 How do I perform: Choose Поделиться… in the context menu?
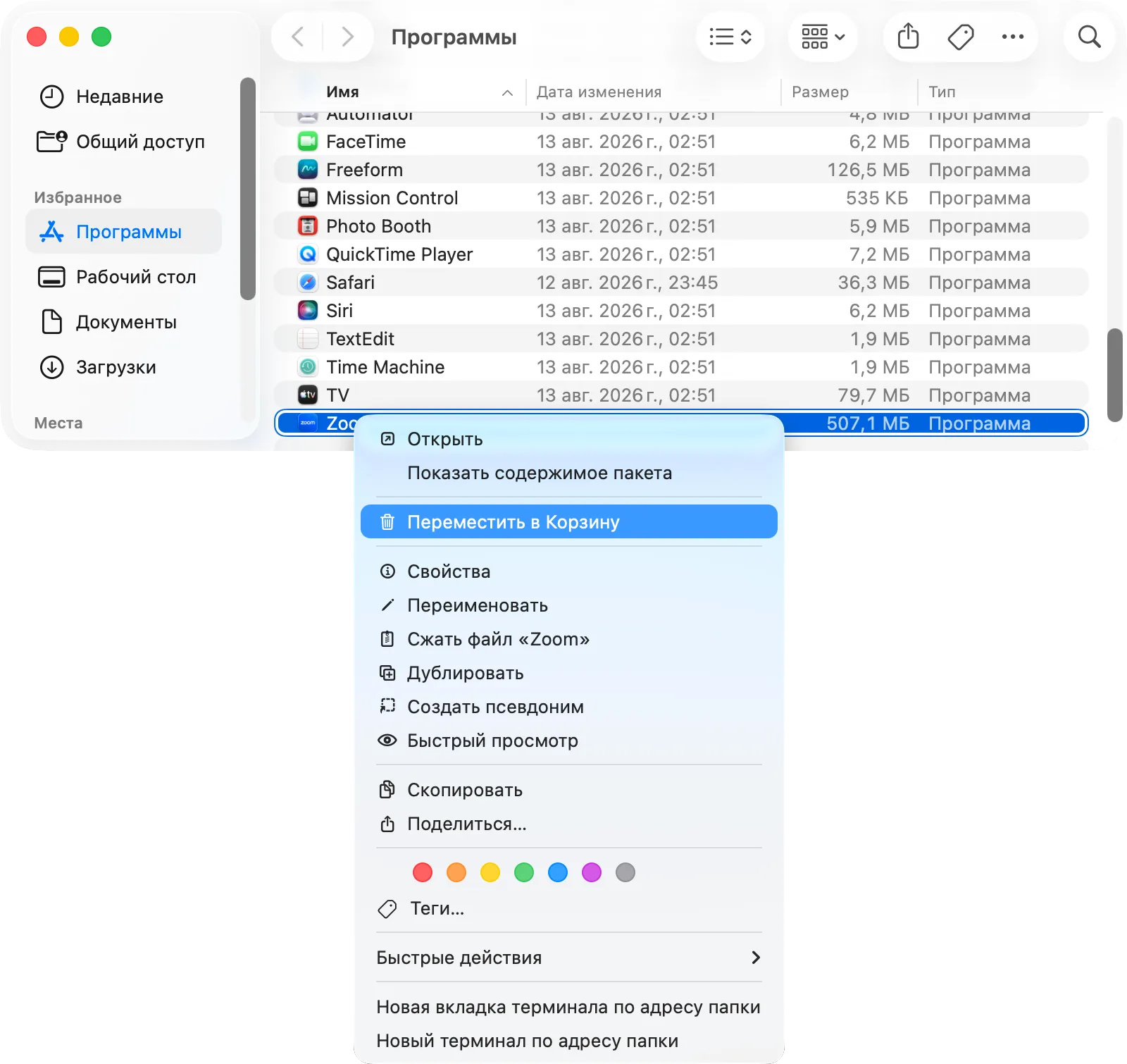(569, 824)
